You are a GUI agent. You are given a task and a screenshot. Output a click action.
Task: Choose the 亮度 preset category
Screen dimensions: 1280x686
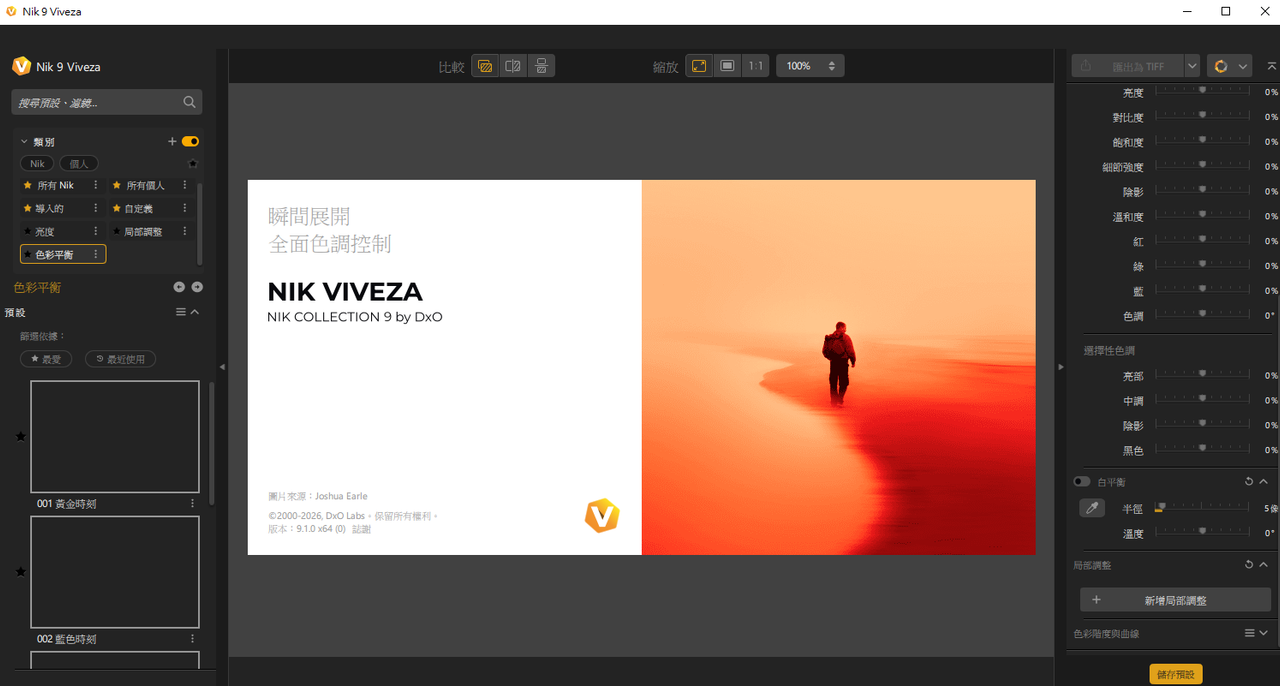(x=45, y=231)
